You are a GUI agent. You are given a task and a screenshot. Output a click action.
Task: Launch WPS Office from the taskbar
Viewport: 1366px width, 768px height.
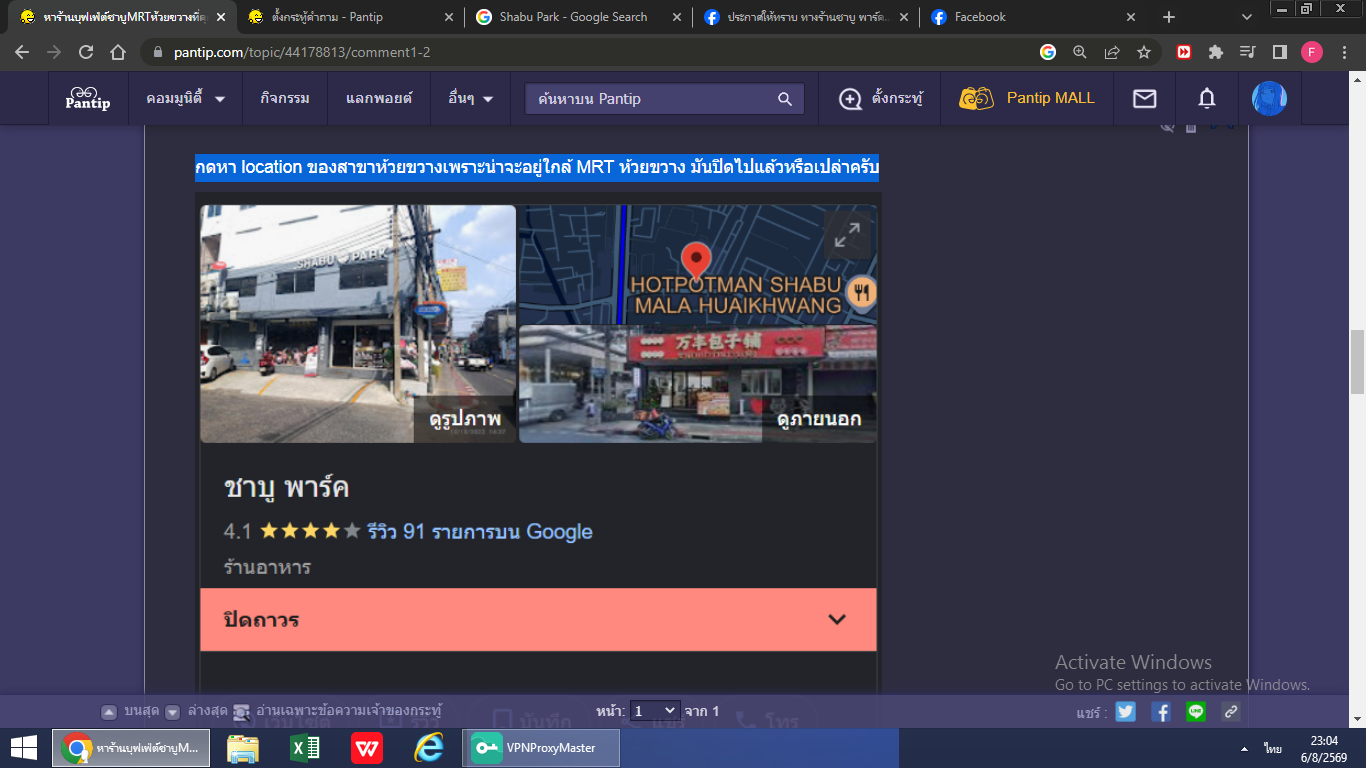click(x=367, y=748)
